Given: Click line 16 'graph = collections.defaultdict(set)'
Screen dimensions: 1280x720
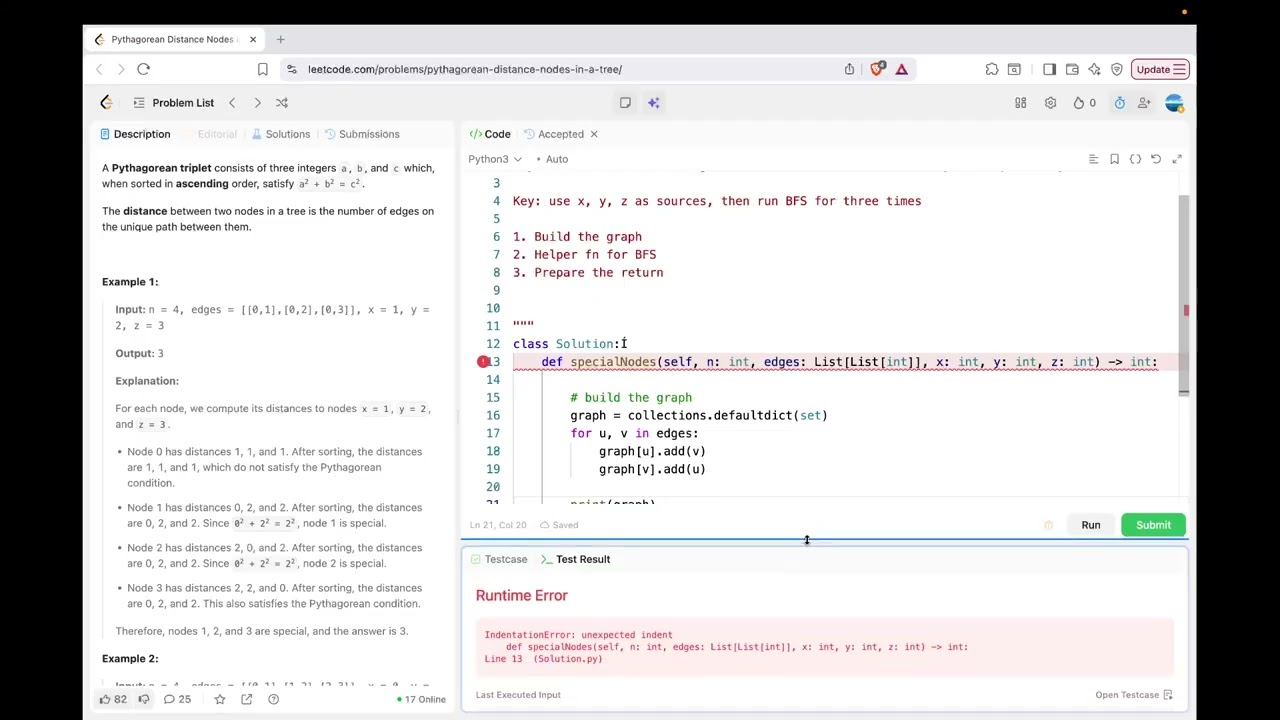Looking at the screenshot, I should 699,416.
